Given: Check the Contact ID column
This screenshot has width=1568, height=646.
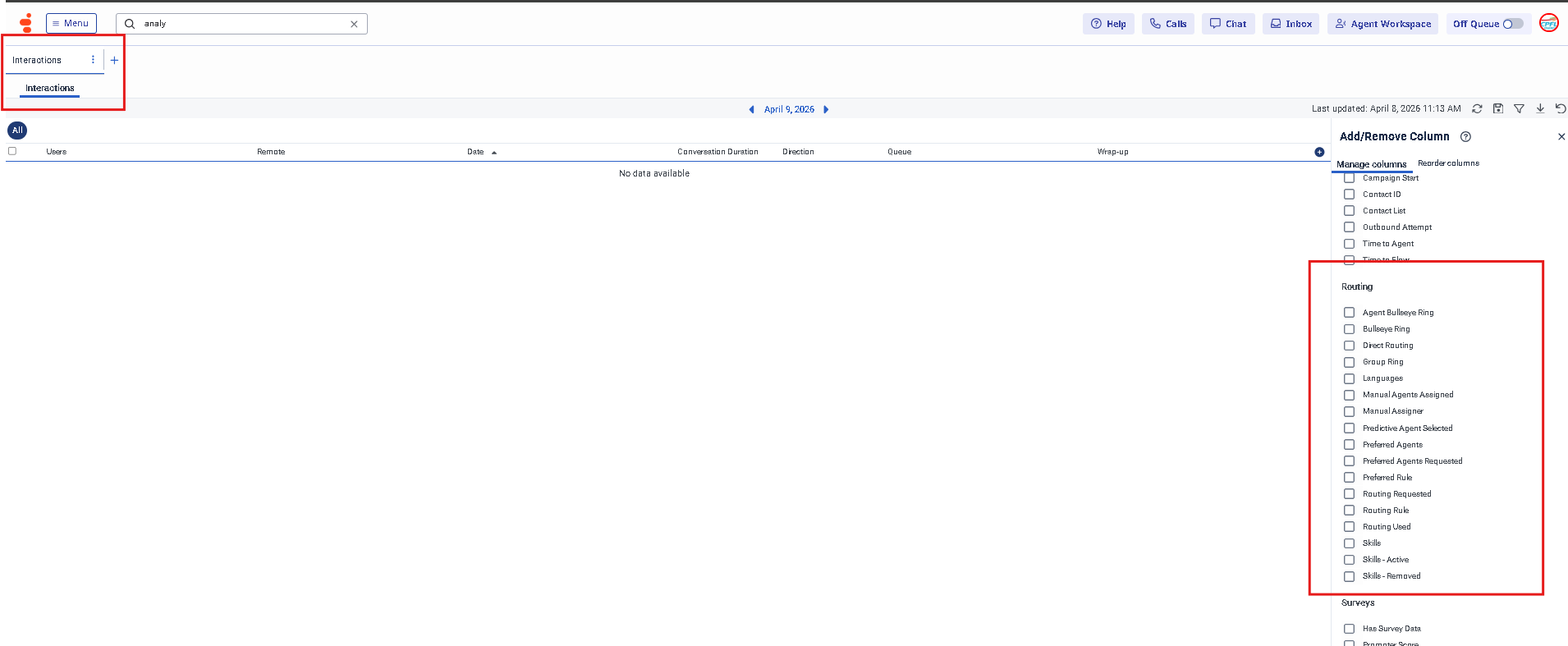Looking at the screenshot, I should [1349, 195].
